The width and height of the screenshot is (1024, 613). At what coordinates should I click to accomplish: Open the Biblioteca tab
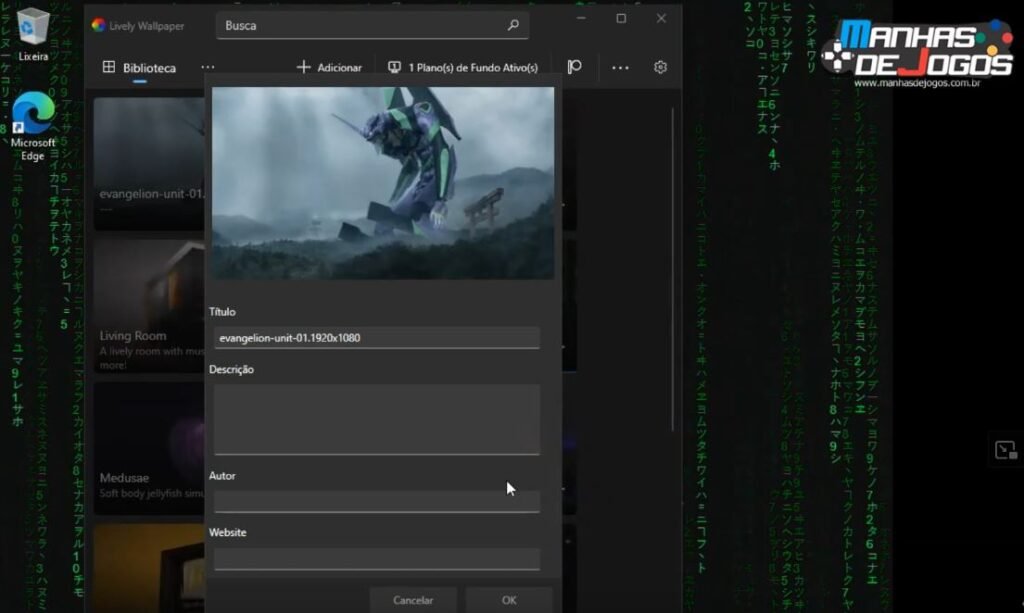(140, 68)
